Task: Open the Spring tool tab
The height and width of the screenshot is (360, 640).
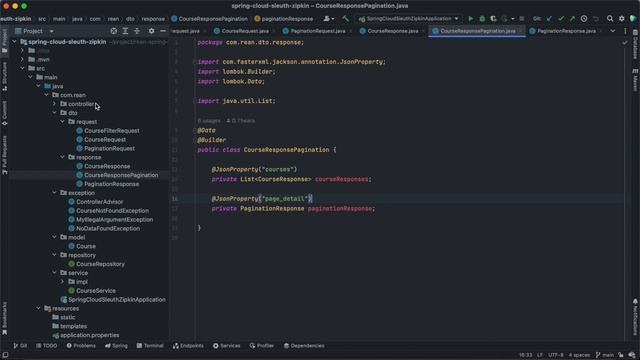Action: click(116, 346)
